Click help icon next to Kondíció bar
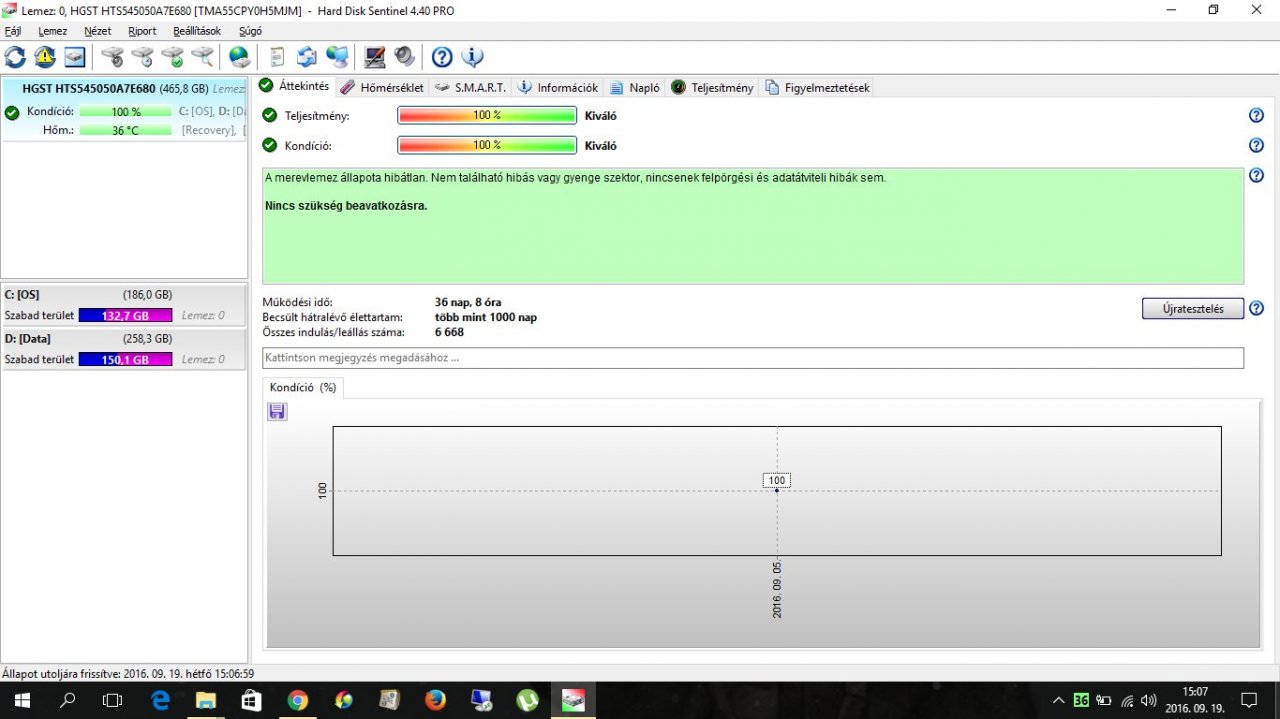 1256,145
